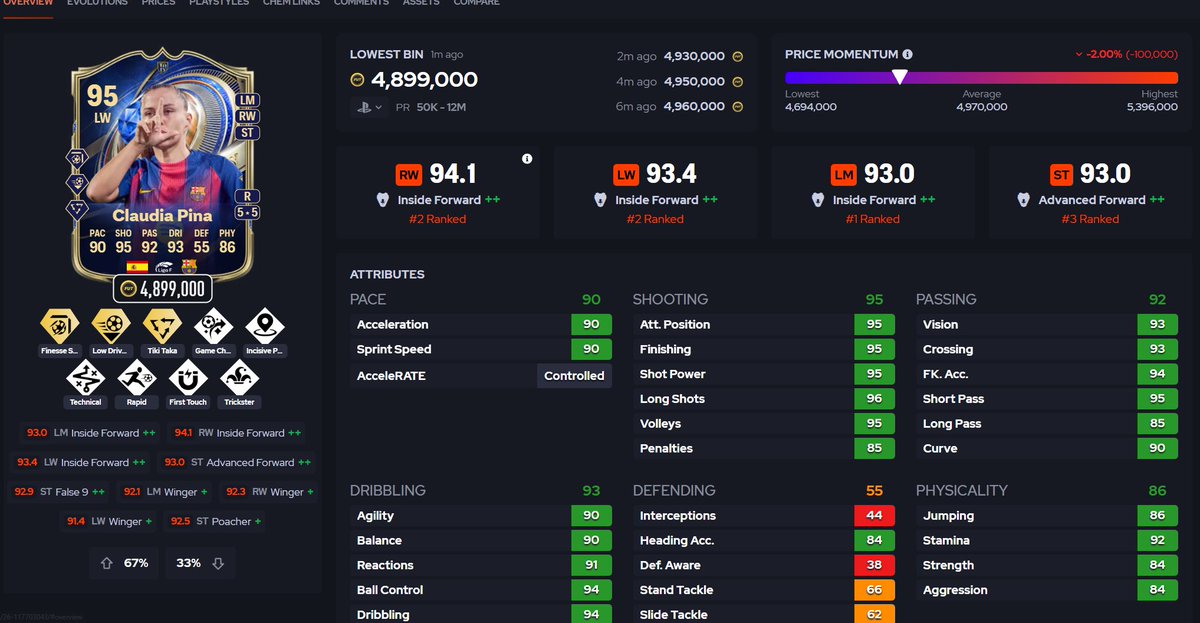Click the gold coin icon beside 4,899,000 Lowest BIN
The height and width of the screenshot is (623, 1200).
tap(357, 80)
